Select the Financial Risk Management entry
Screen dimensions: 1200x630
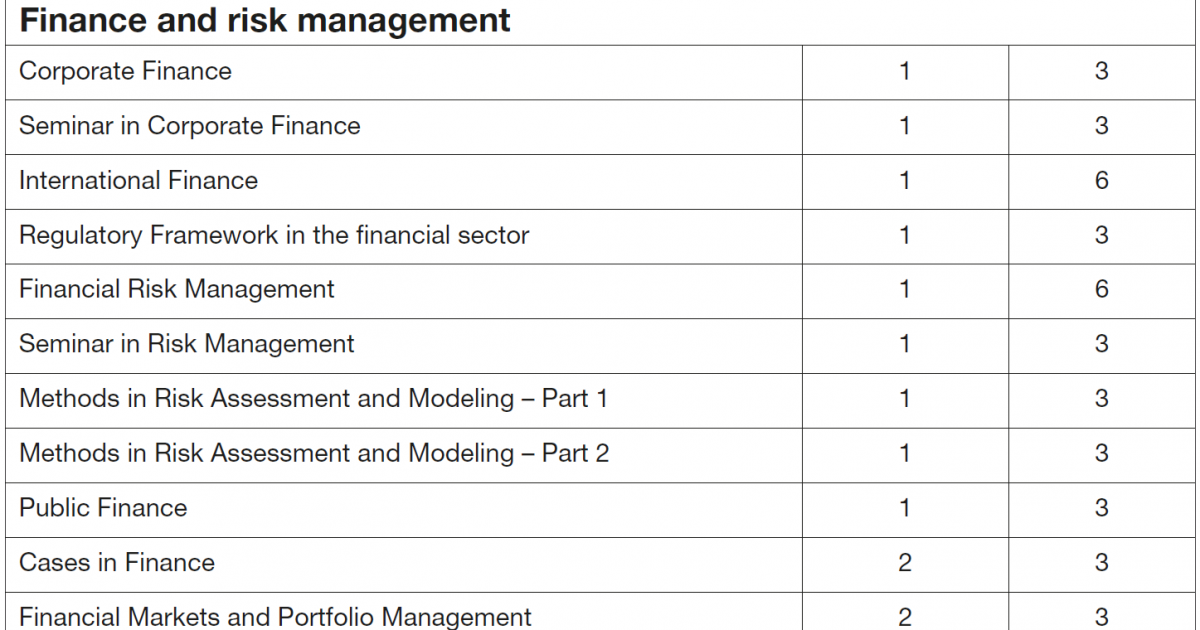[177, 290]
